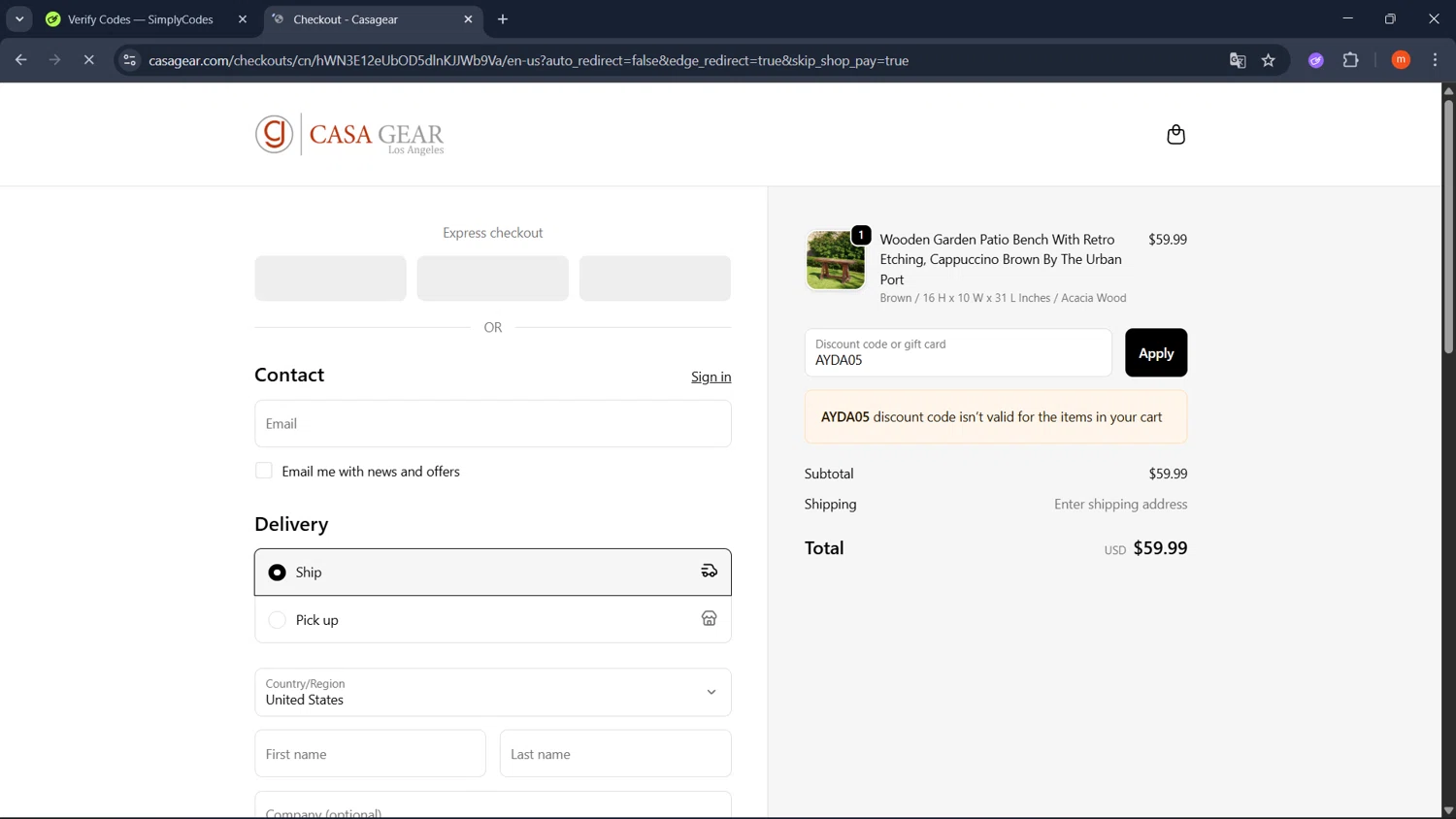
Task: Click the Total $59.99 amount
Action: (x=1160, y=548)
